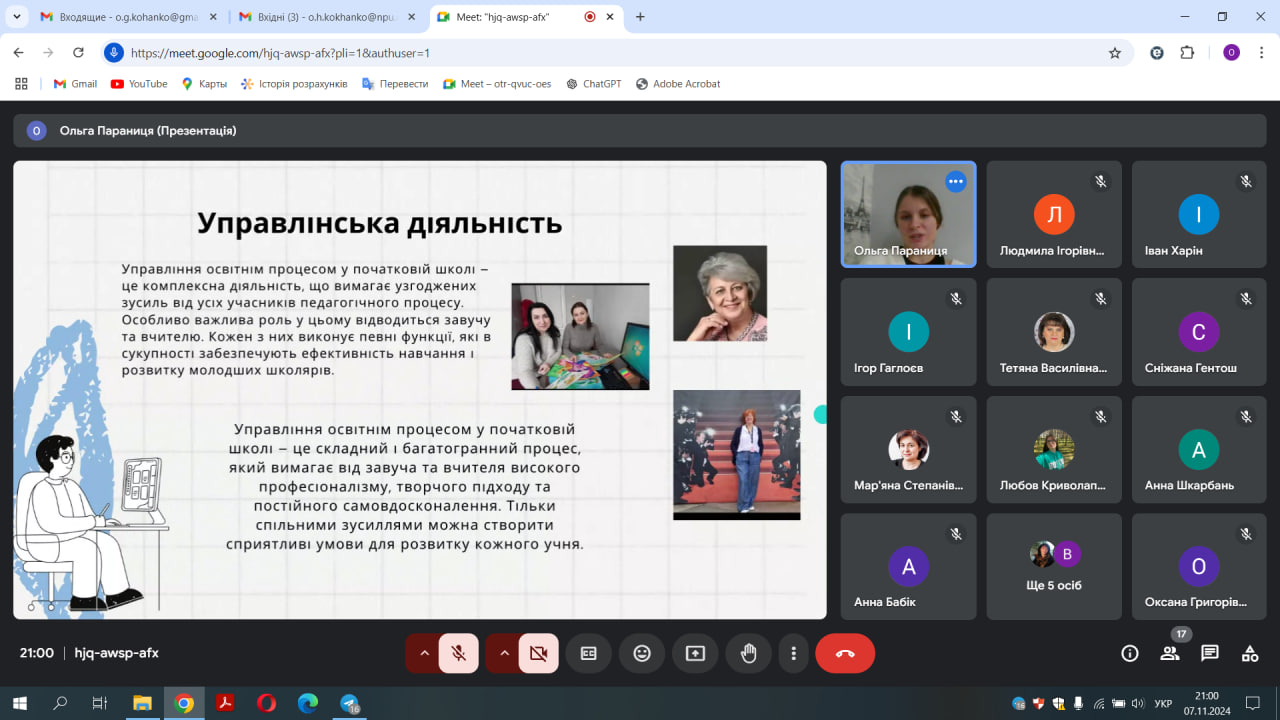Select Людмила Ігорівна participant tile
Viewport: 1280px width, 720px height.
[1054, 215]
